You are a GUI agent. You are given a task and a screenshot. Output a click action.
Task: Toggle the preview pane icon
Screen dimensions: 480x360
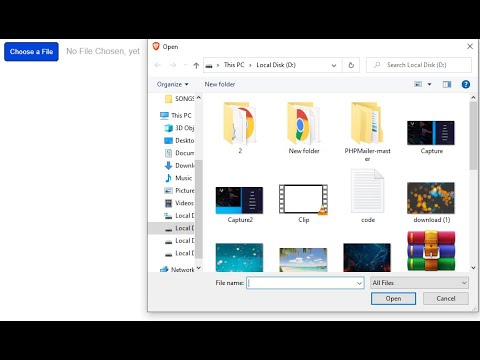[x=447, y=84]
